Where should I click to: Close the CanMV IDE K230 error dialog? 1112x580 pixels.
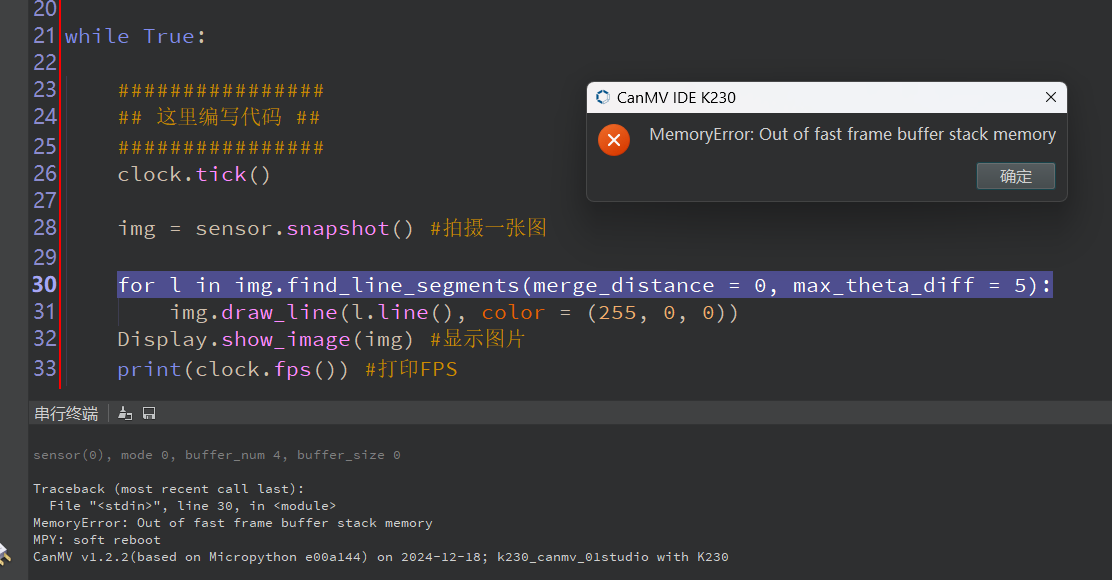point(1050,97)
